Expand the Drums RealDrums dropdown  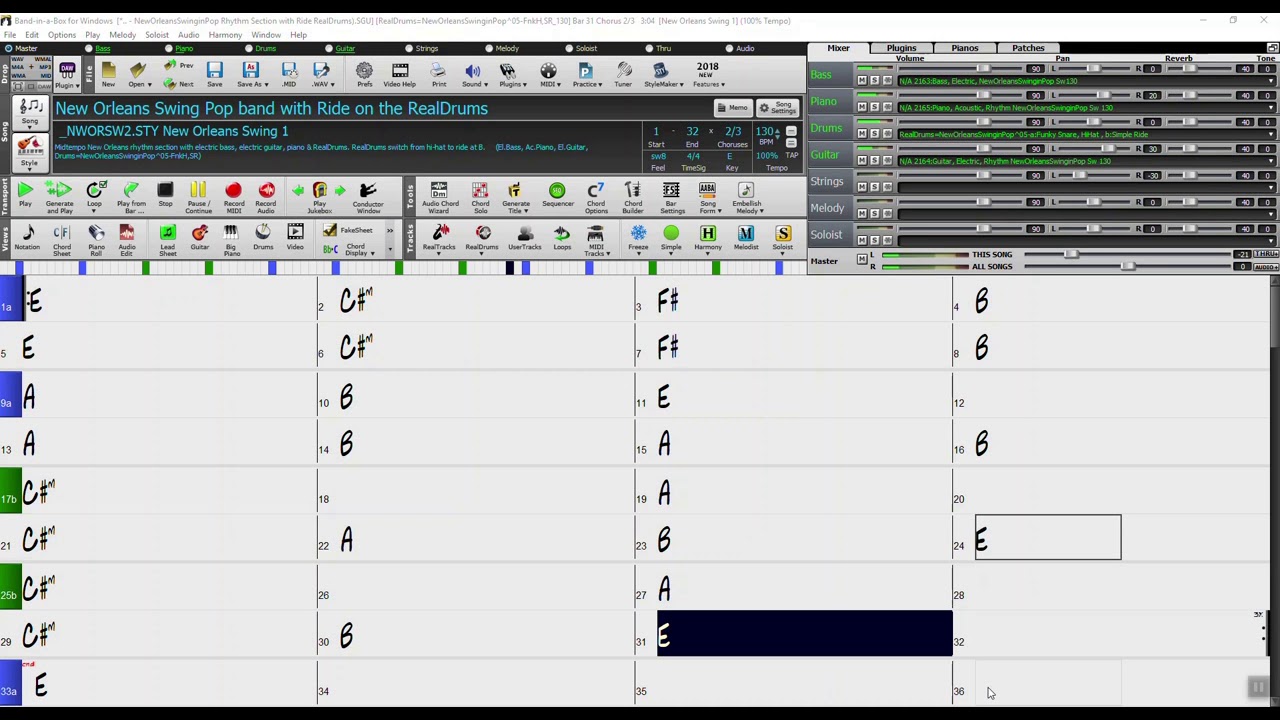pos(1269,134)
